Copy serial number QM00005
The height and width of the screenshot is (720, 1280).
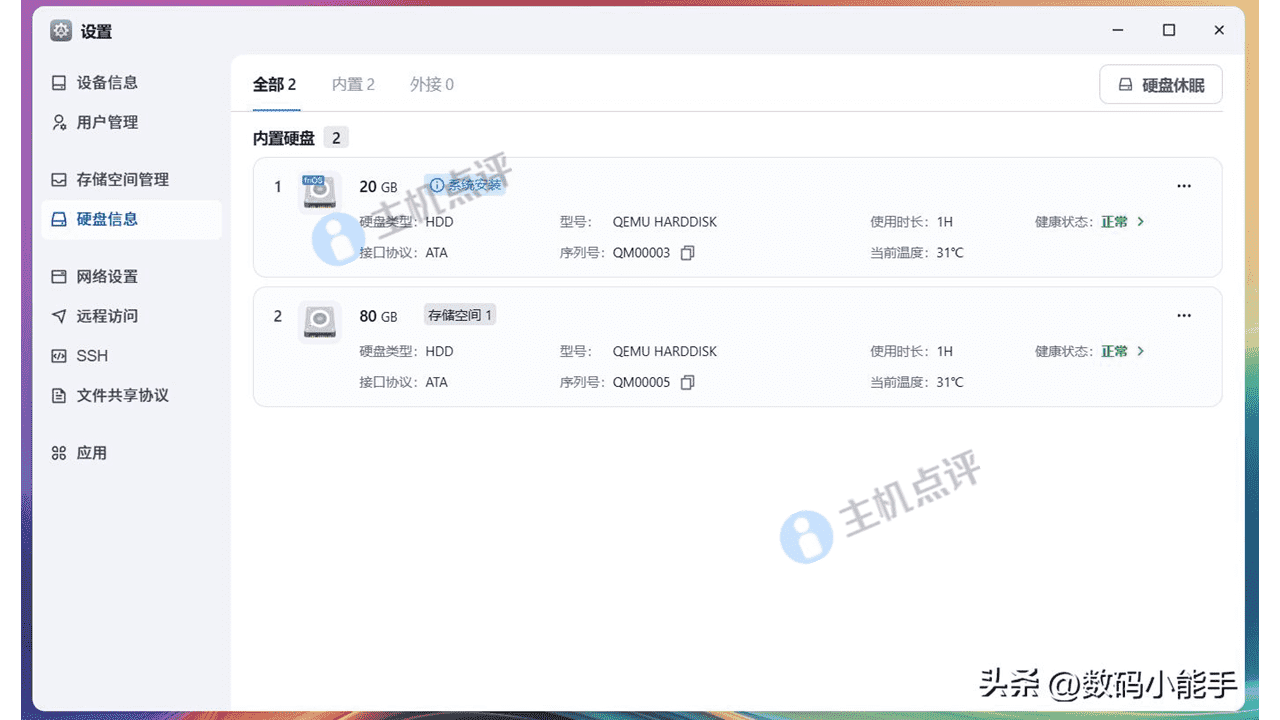coord(688,382)
